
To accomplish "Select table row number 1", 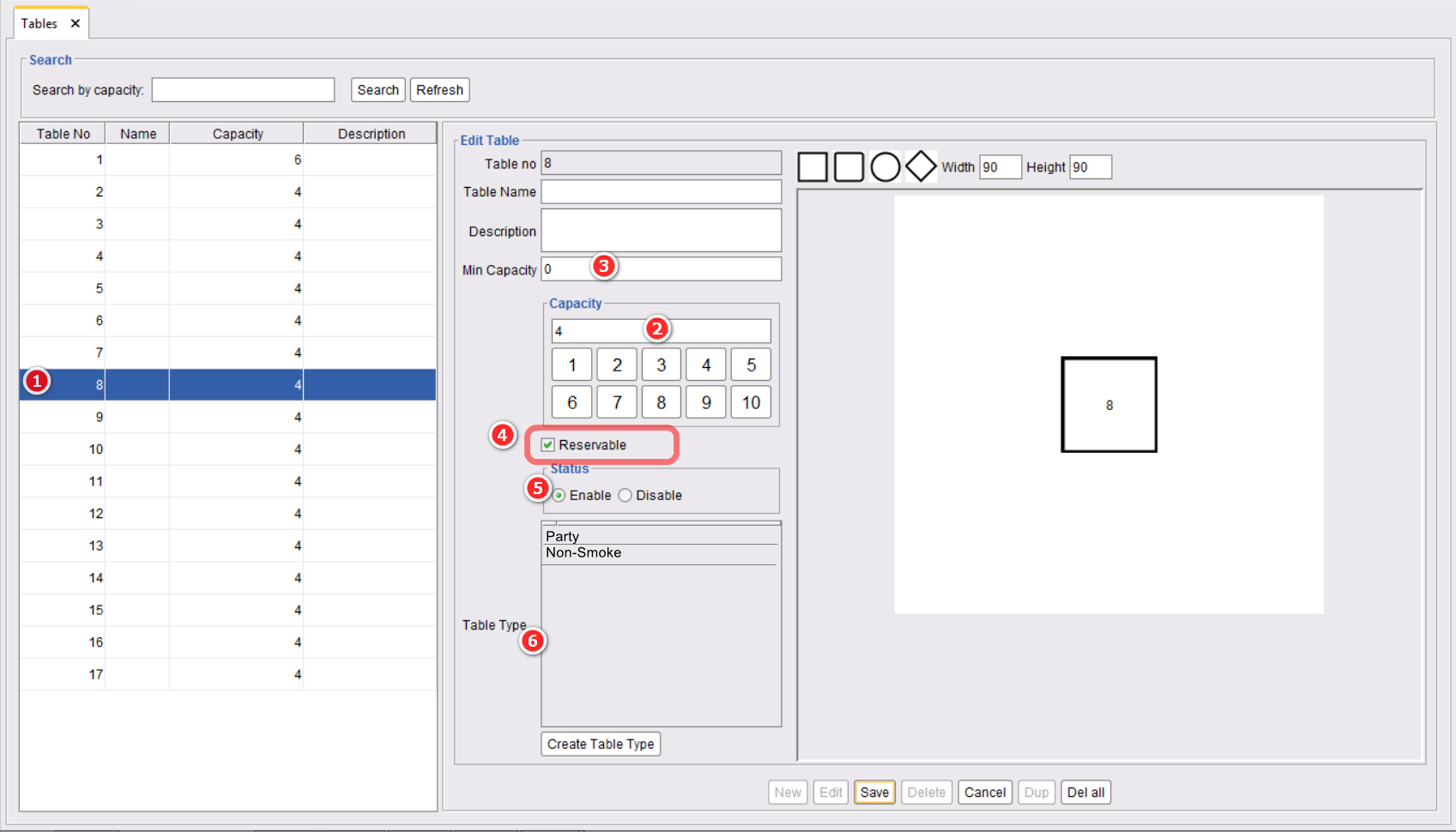I will click(228, 160).
